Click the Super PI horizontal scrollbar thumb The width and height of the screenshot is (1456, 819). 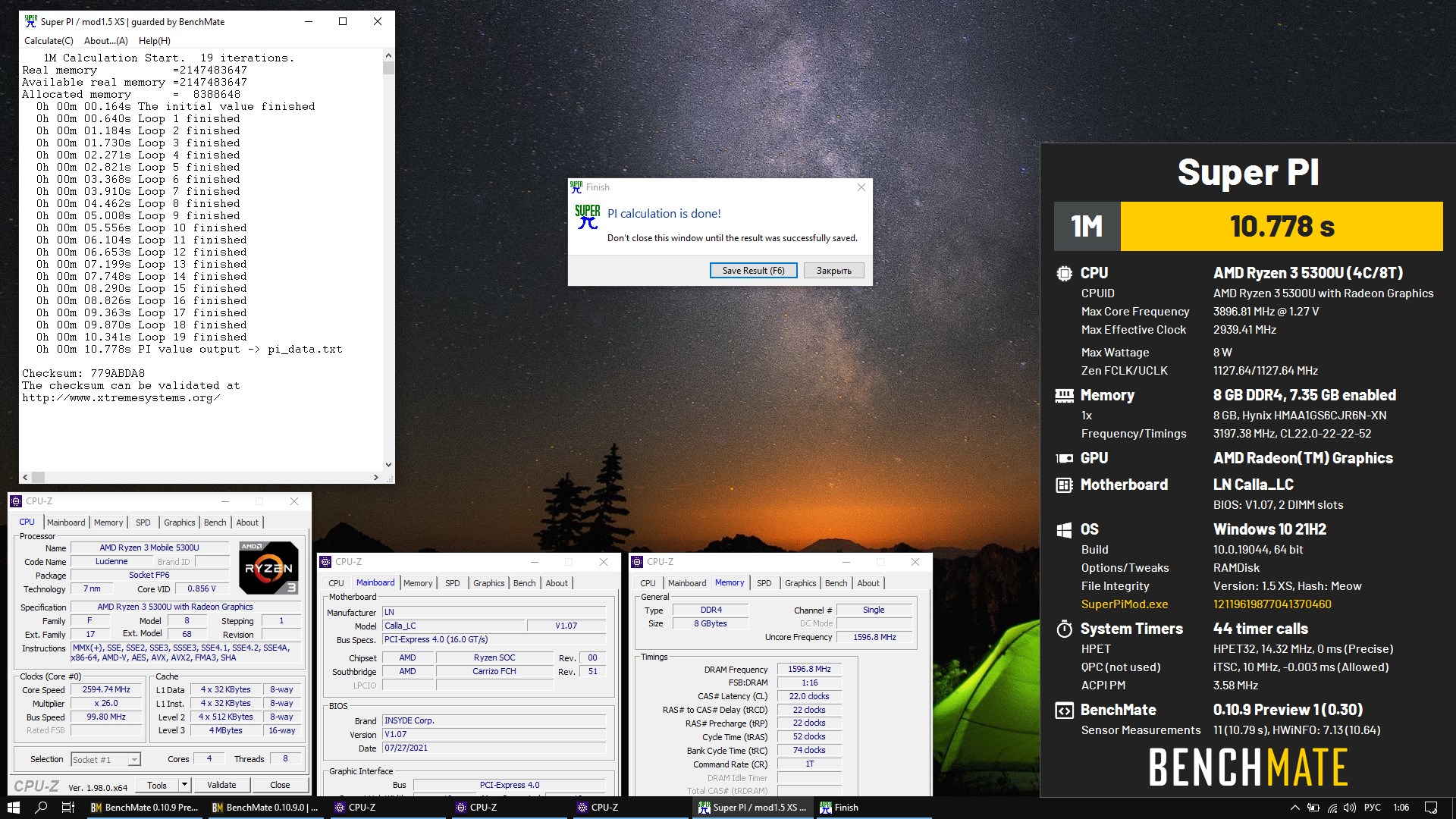tap(38, 478)
